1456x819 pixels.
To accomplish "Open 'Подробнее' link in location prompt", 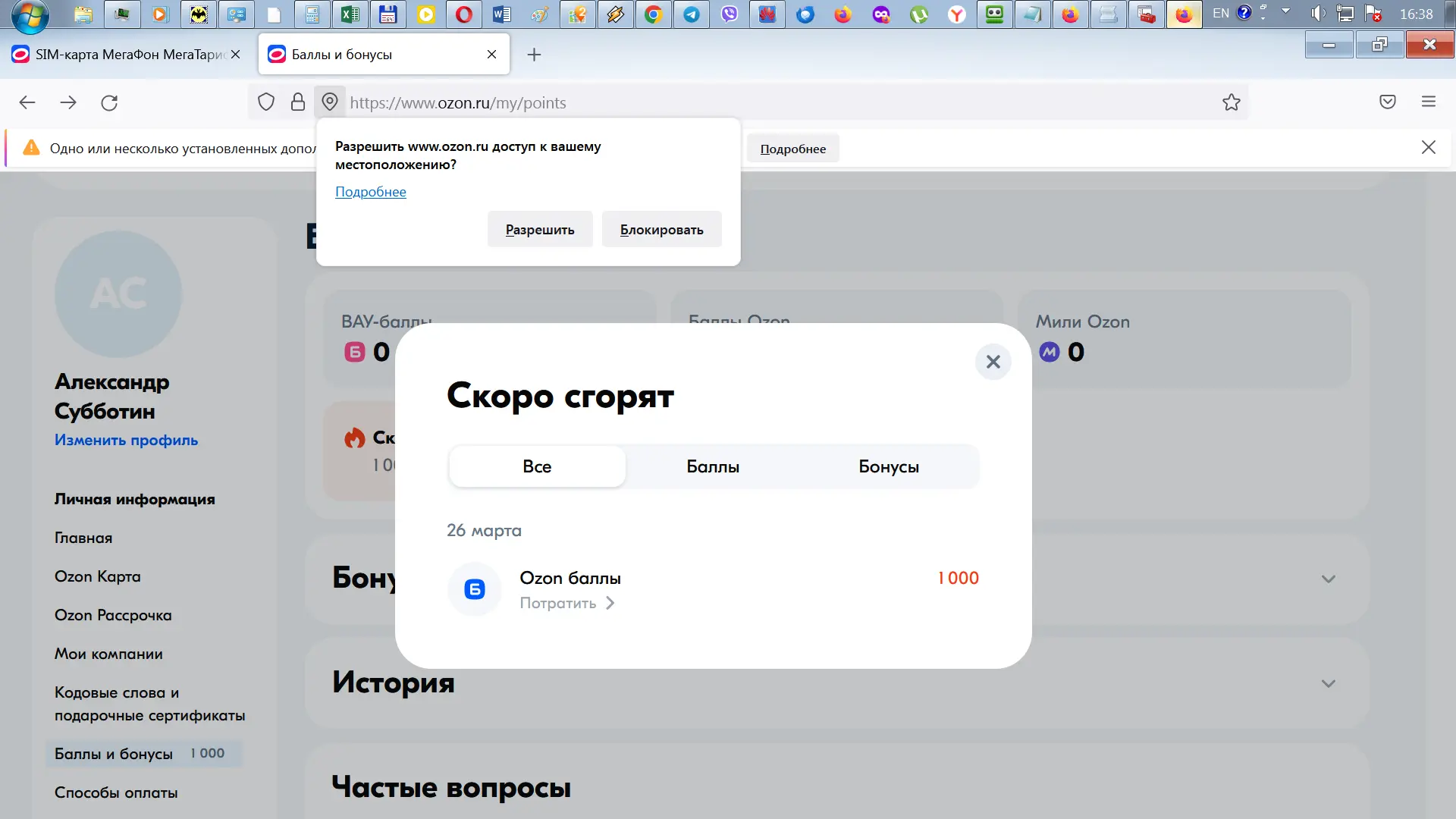I will tap(371, 192).
